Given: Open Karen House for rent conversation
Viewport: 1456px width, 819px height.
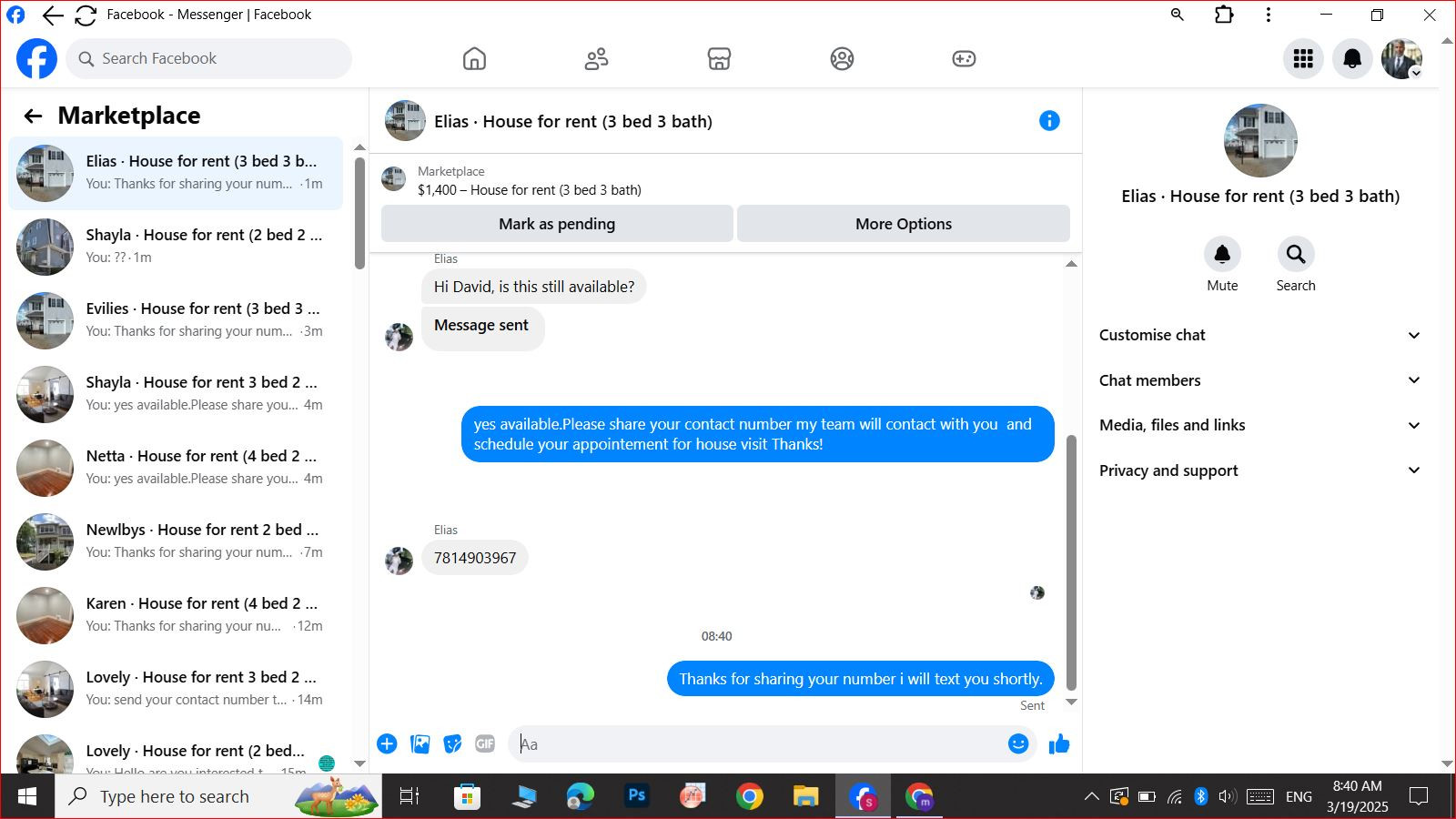Looking at the screenshot, I should pos(176,615).
